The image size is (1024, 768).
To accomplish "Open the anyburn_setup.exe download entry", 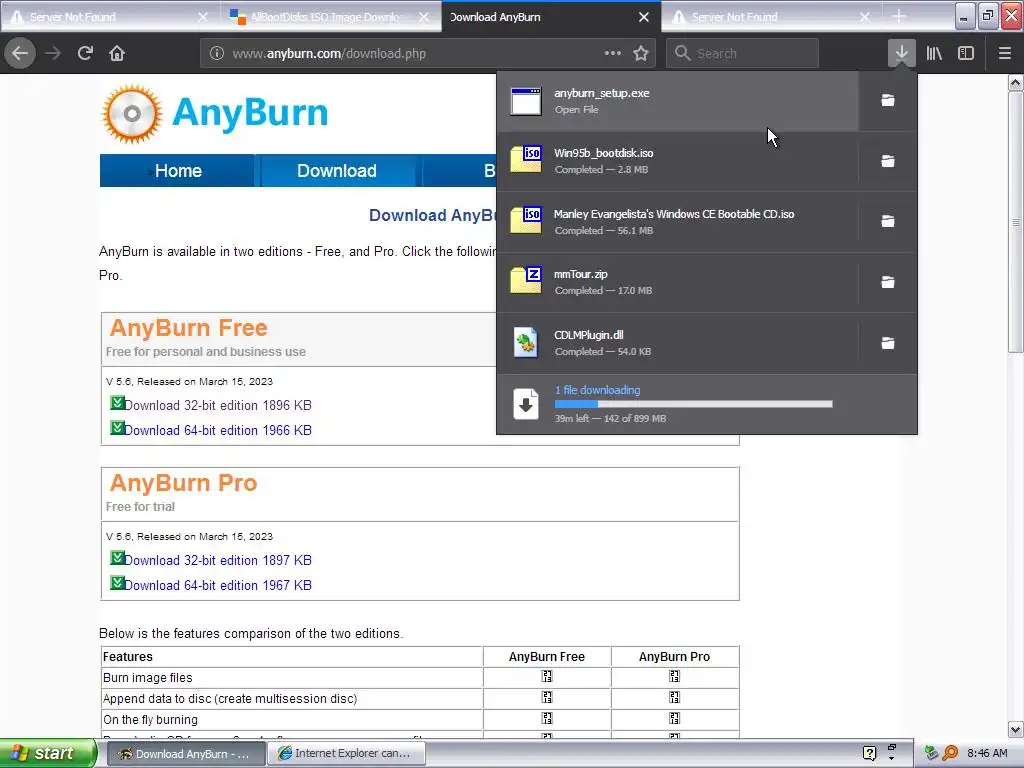I will click(x=678, y=101).
